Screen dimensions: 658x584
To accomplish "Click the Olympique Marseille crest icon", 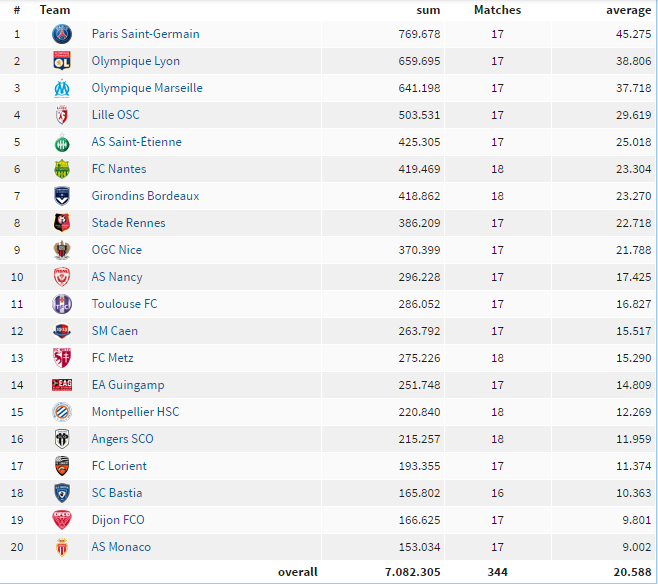I will pos(62,88).
